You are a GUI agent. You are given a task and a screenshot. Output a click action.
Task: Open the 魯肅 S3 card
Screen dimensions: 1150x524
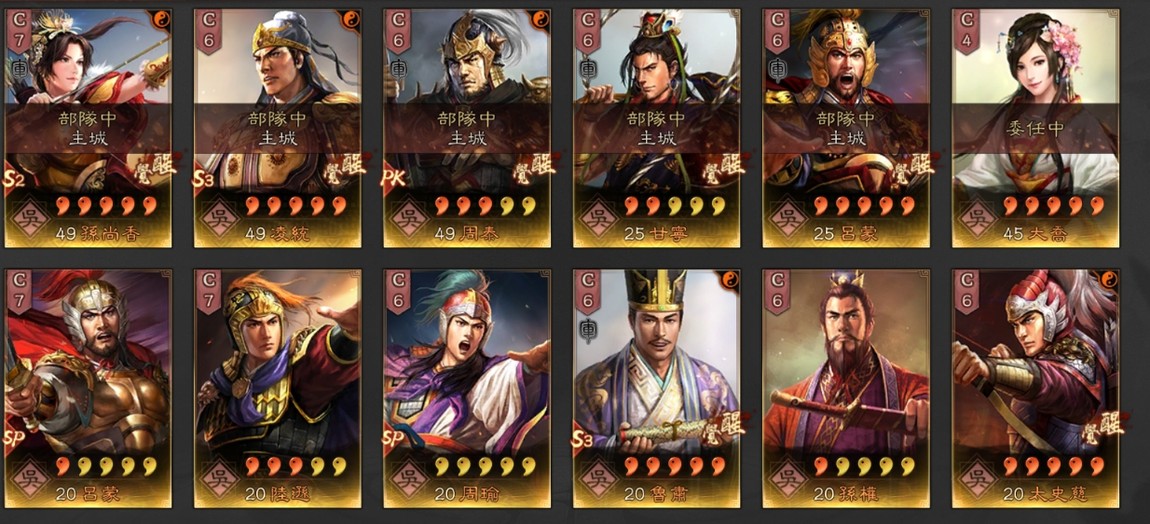(x=656, y=388)
